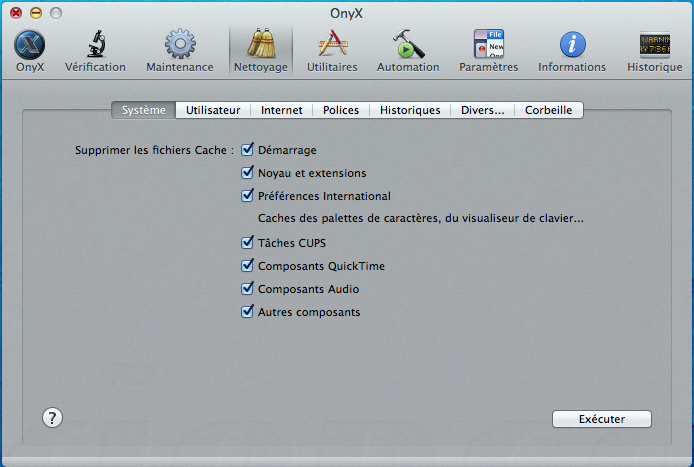Click 'Caches des palettes de caractères' description

(x=420, y=218)
